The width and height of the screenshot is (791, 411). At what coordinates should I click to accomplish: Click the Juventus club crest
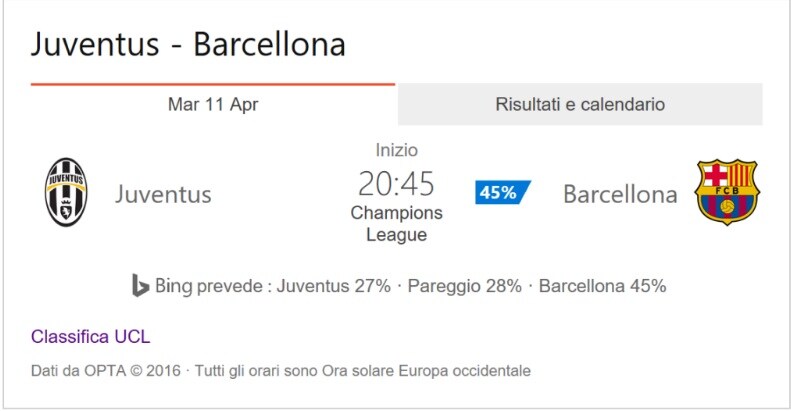pyautogui.click(x=66, y=193)
